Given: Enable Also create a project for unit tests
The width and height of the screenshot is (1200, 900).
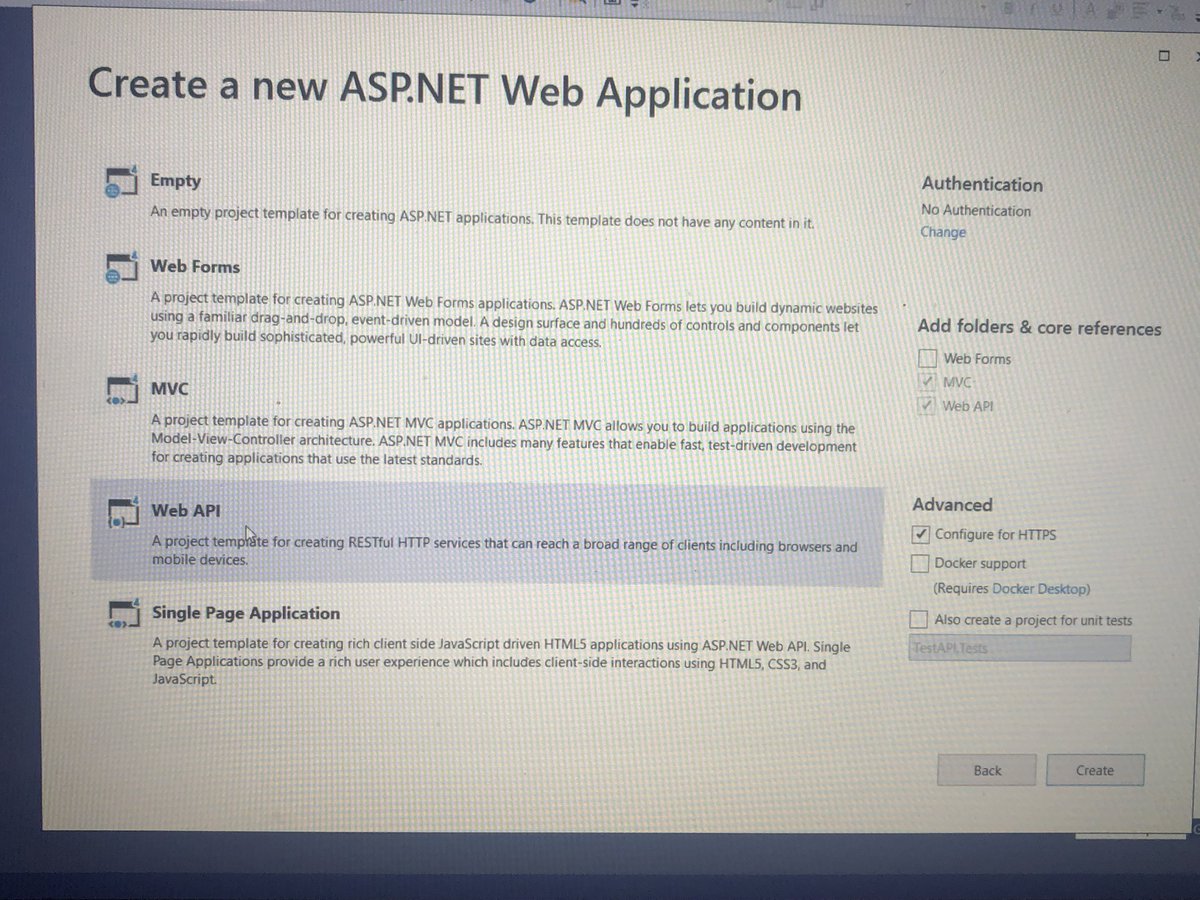Looking at the screenshot, I should 919,620.
